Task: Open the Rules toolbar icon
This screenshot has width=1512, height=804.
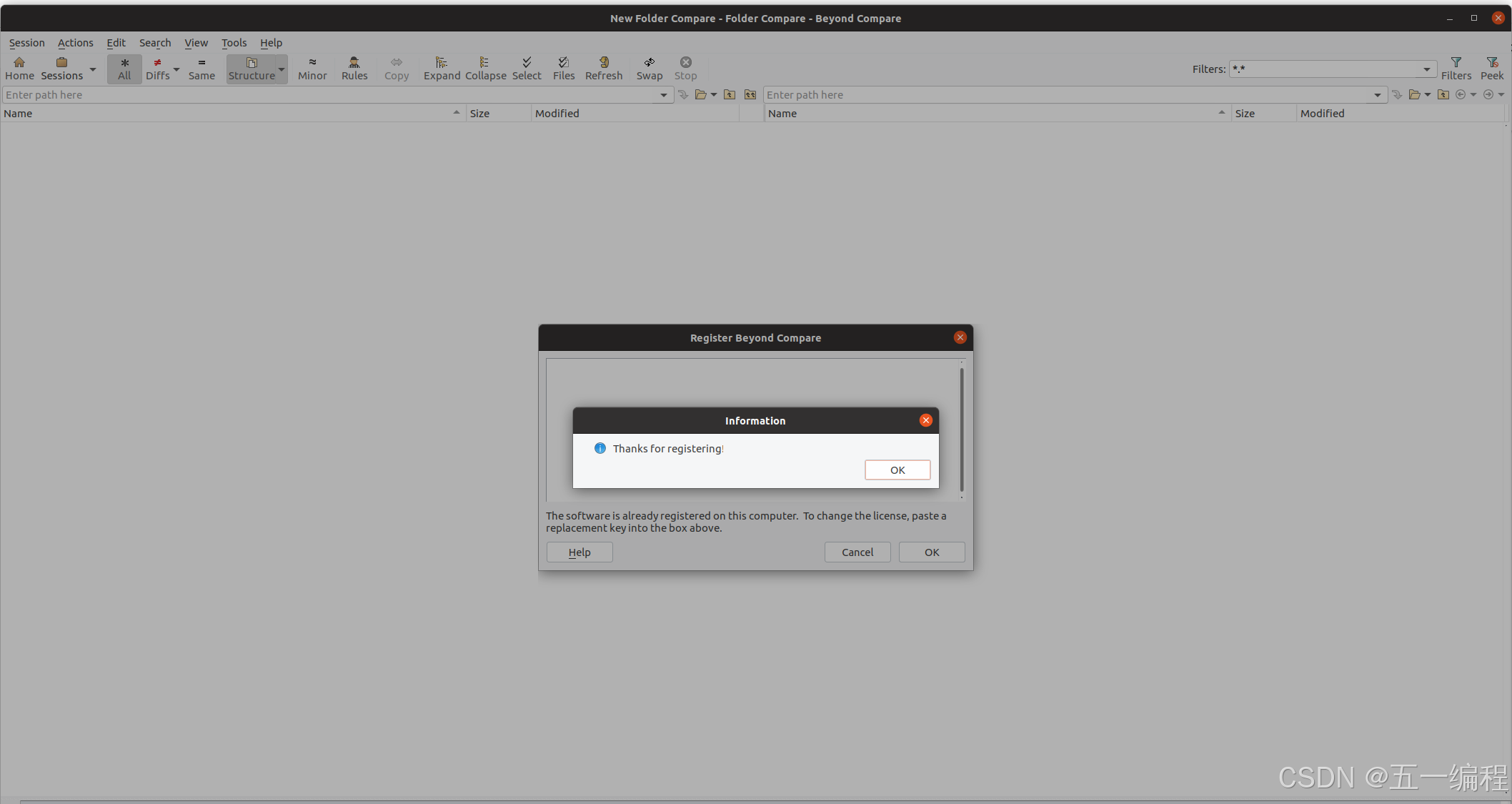Action: click(x=354, y=69)
